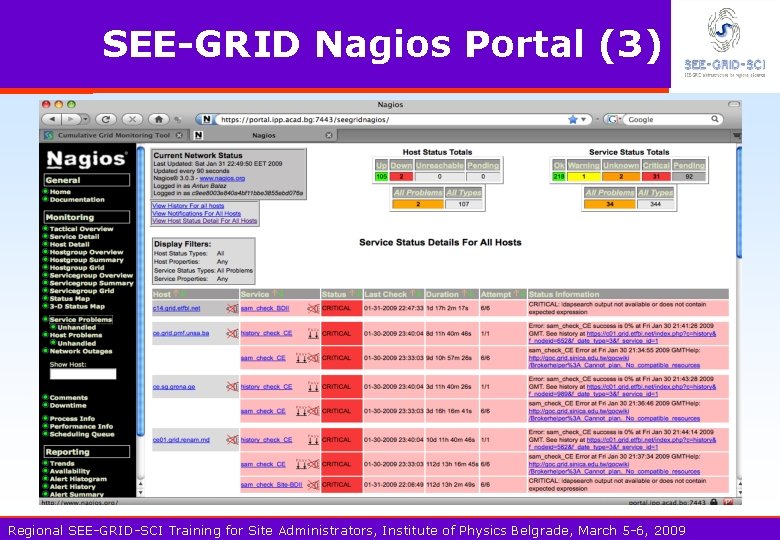780x540 pixels.
Task: Click the browser Forward arrow button
Action: 71,119
